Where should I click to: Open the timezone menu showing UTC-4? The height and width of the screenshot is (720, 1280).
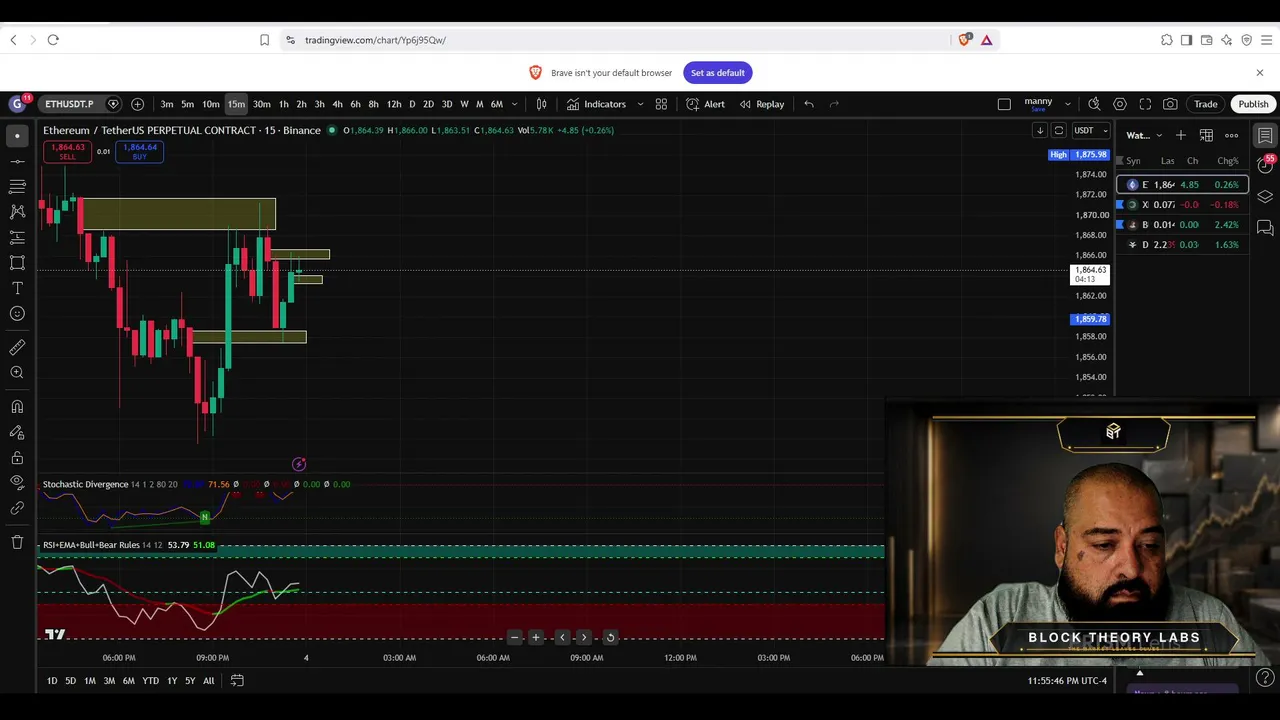tap(1067, 681)
